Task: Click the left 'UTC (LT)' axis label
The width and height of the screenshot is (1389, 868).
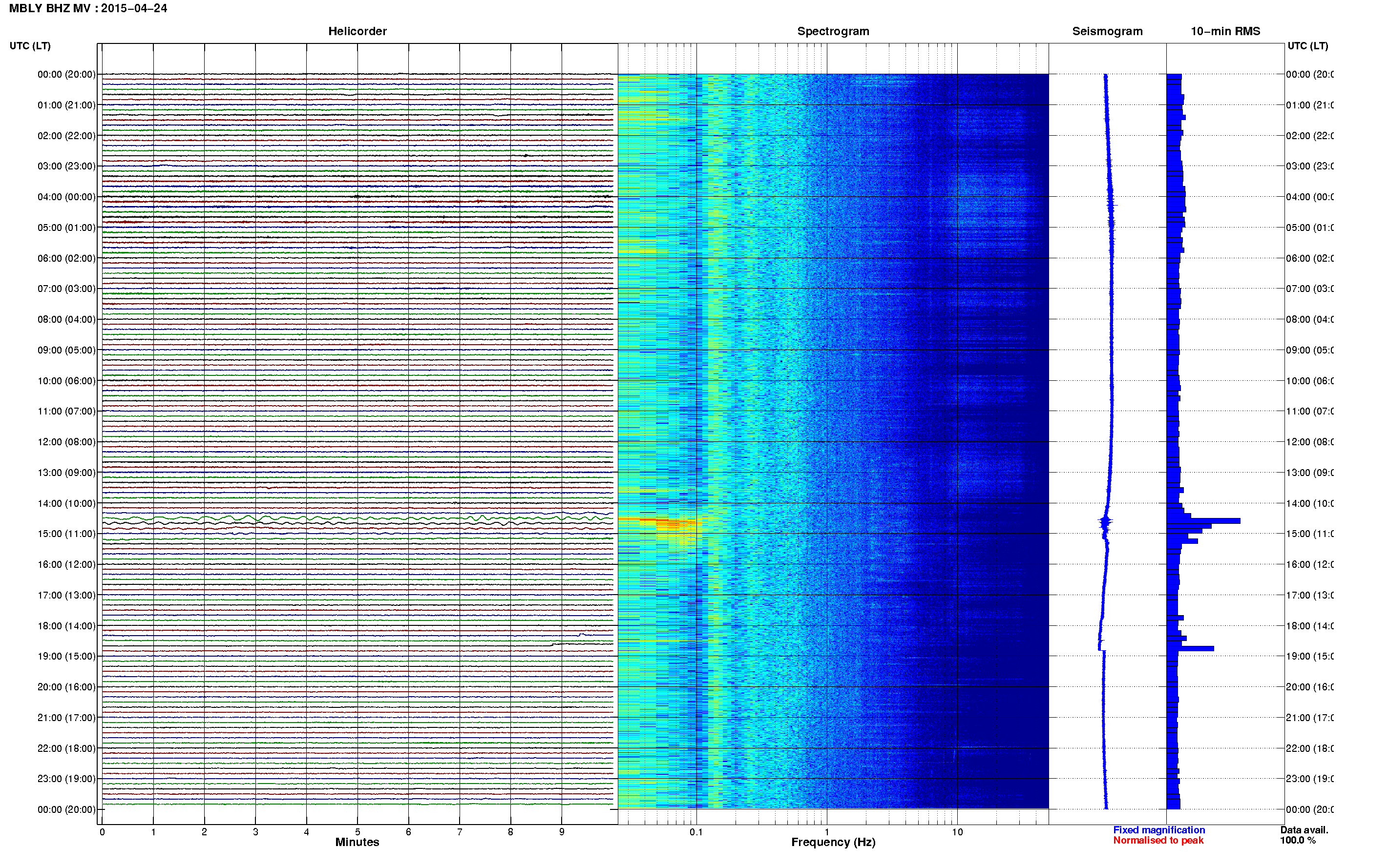Action: [x=30, y=46]
